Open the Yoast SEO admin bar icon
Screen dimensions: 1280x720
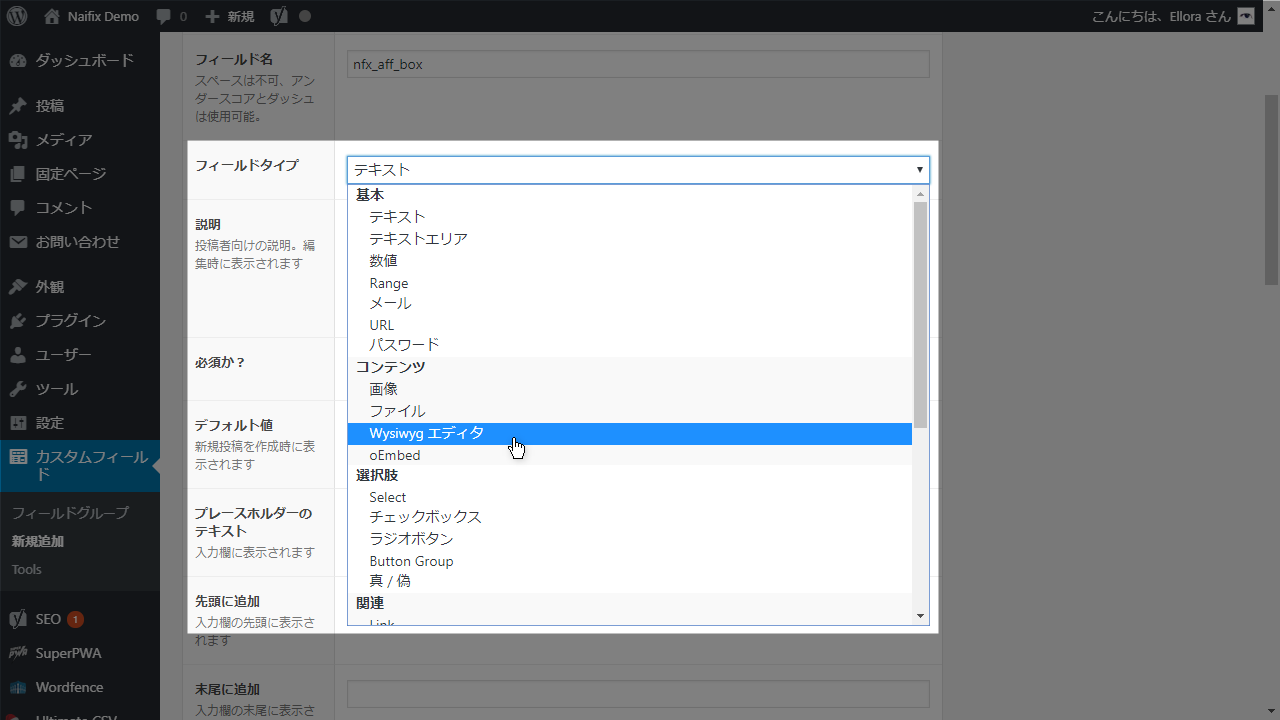280,16
